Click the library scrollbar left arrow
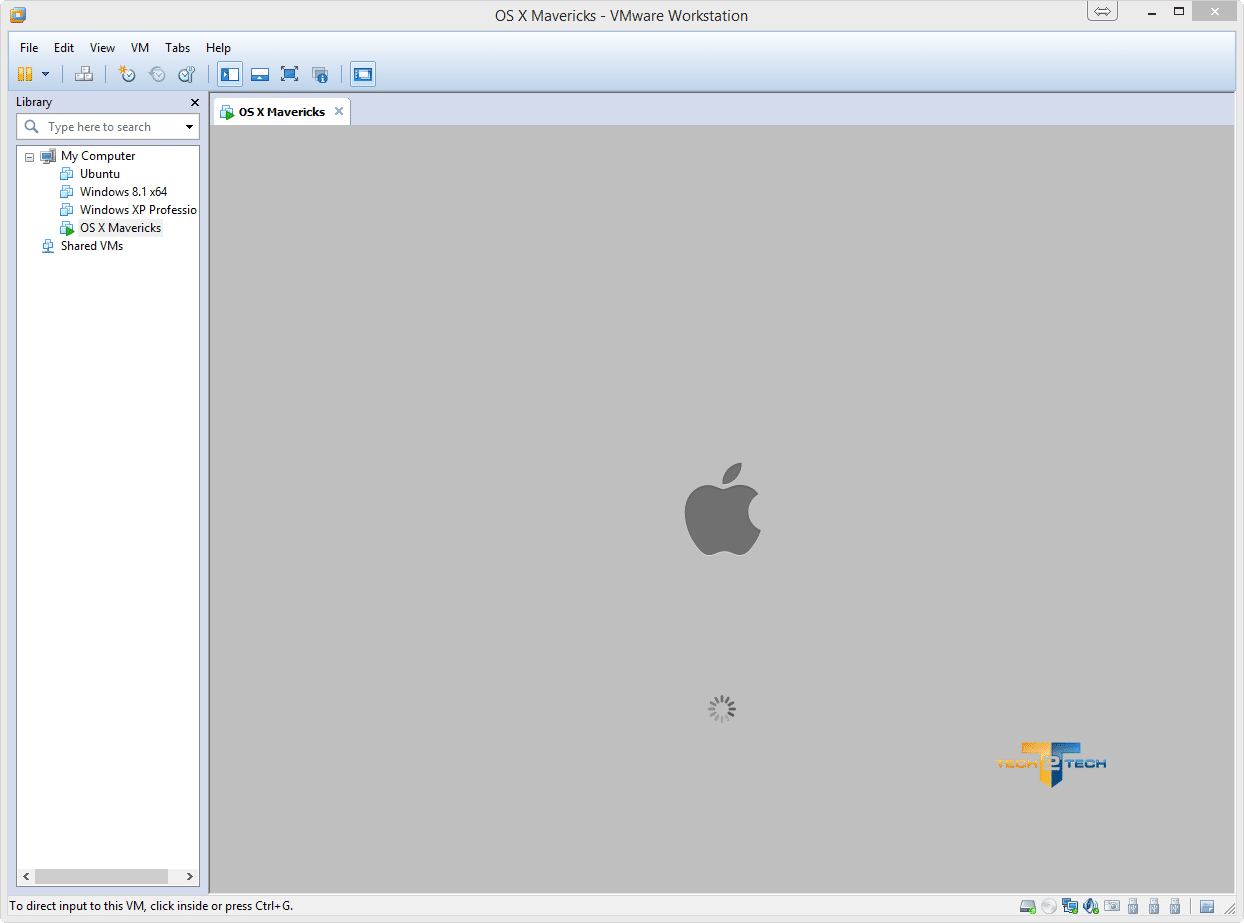 pos(26,877)
